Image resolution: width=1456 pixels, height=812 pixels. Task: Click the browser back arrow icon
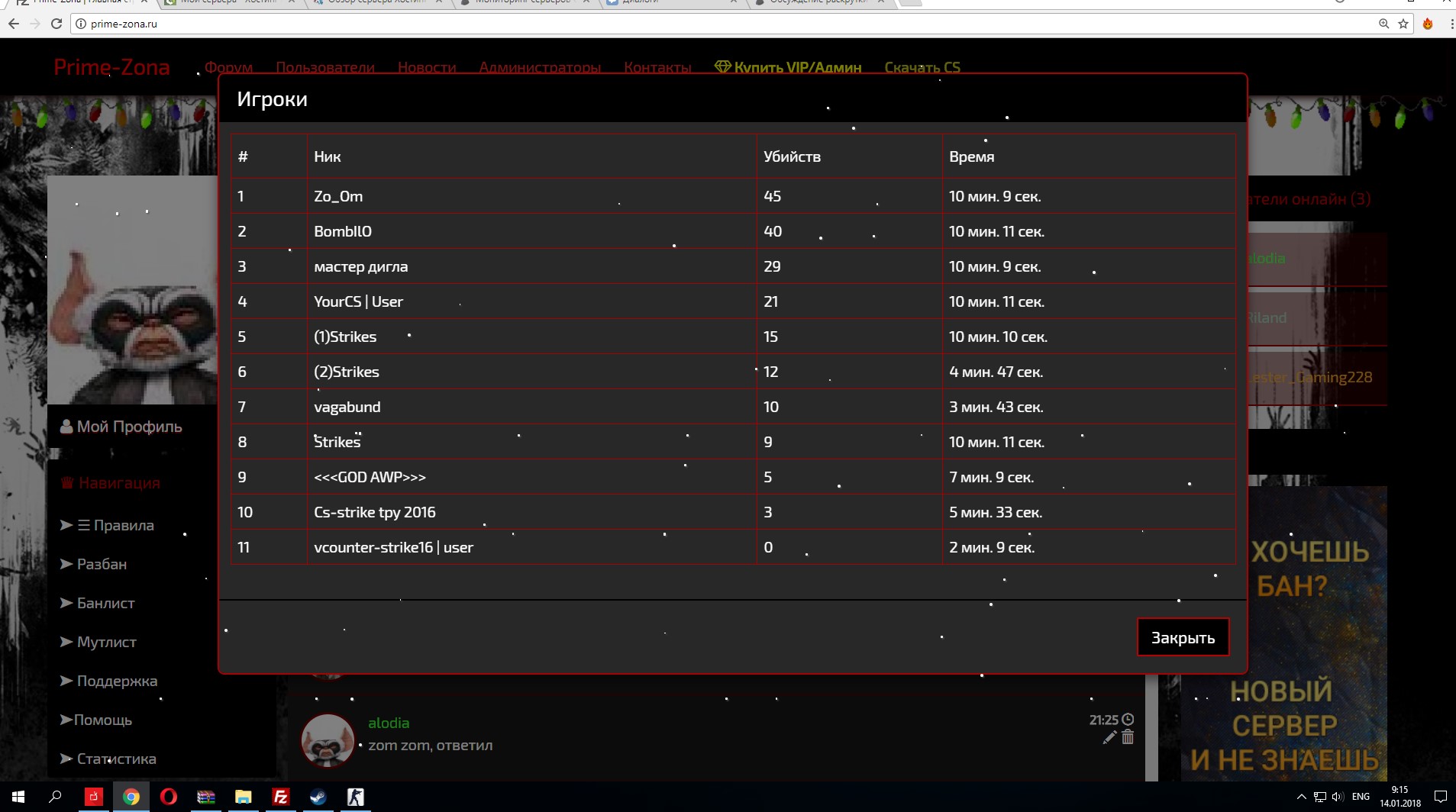(13, 24)
